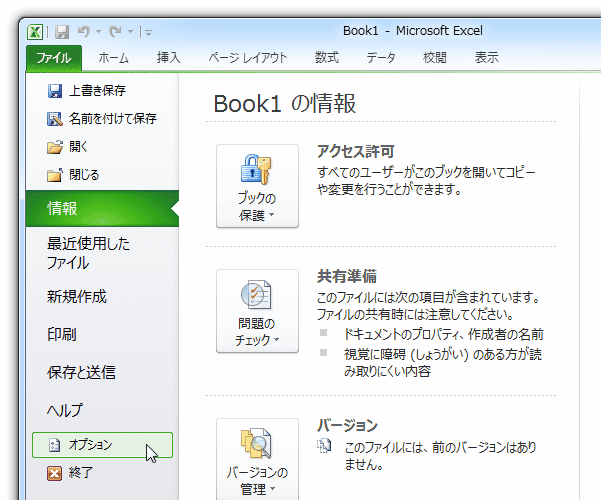Image resolution: width=601 pixels, height=500 pixels.
Task: Click the オプション document icon
Action: 54,445
